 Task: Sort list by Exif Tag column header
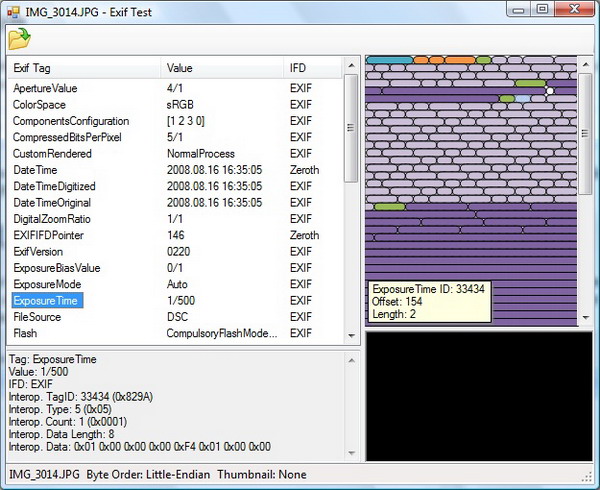[x=83, y=68]
